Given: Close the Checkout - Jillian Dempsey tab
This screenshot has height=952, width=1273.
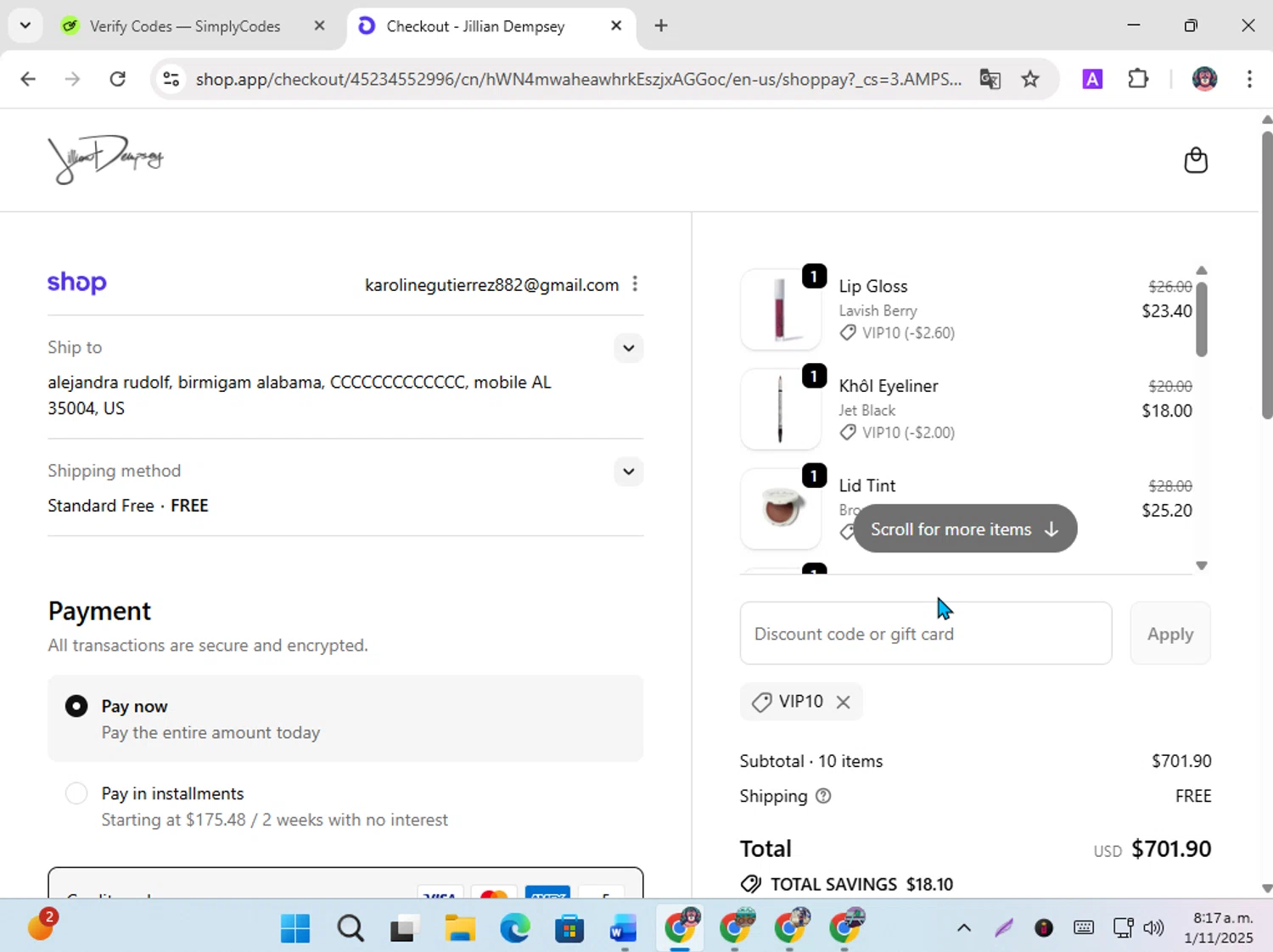Looking at the screenshot, I should click(616, 25).
